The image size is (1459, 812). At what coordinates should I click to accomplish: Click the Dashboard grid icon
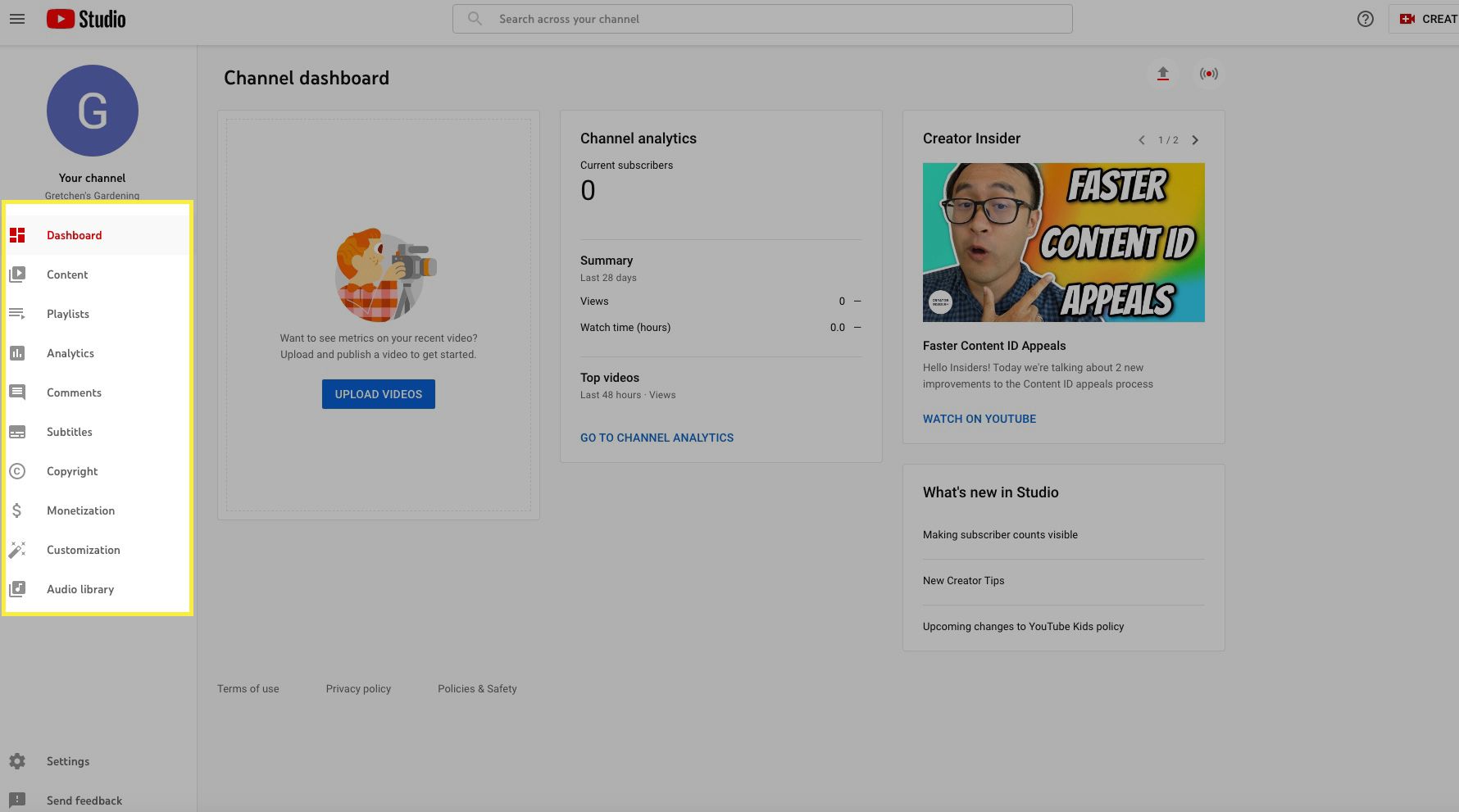17,235
